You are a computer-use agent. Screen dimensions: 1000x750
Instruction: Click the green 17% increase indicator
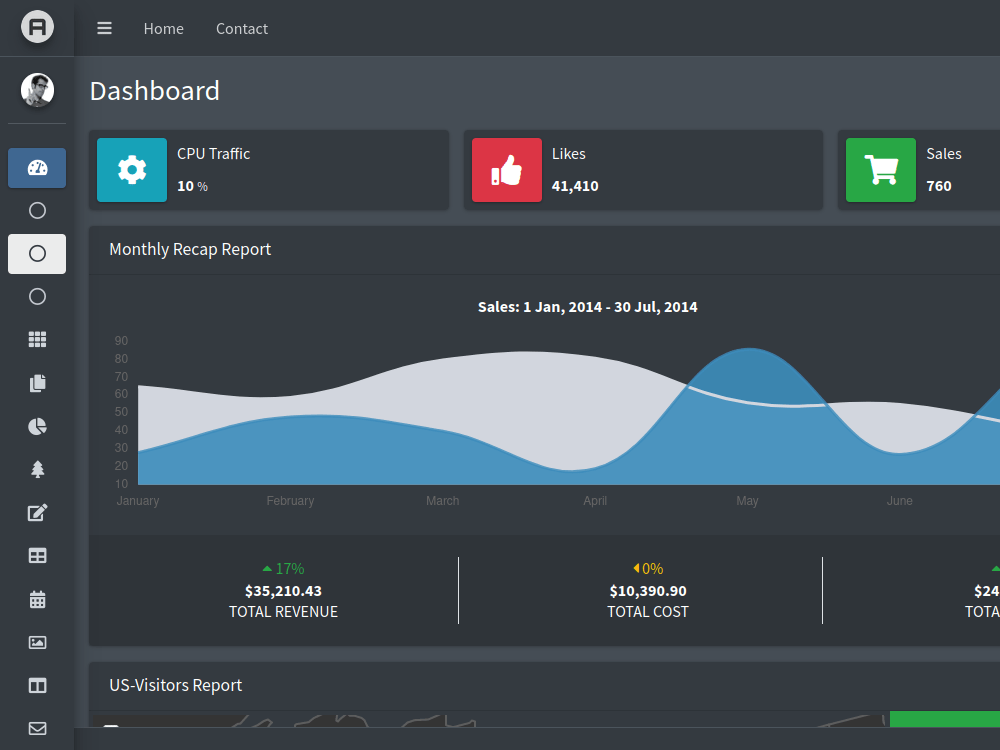tap(283, 568)
